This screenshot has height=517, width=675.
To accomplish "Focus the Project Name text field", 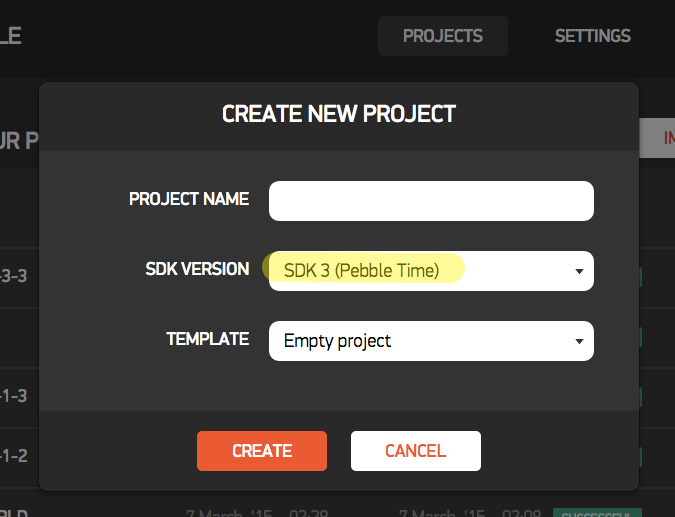I will pyautogui.click(x=431, y=200).
